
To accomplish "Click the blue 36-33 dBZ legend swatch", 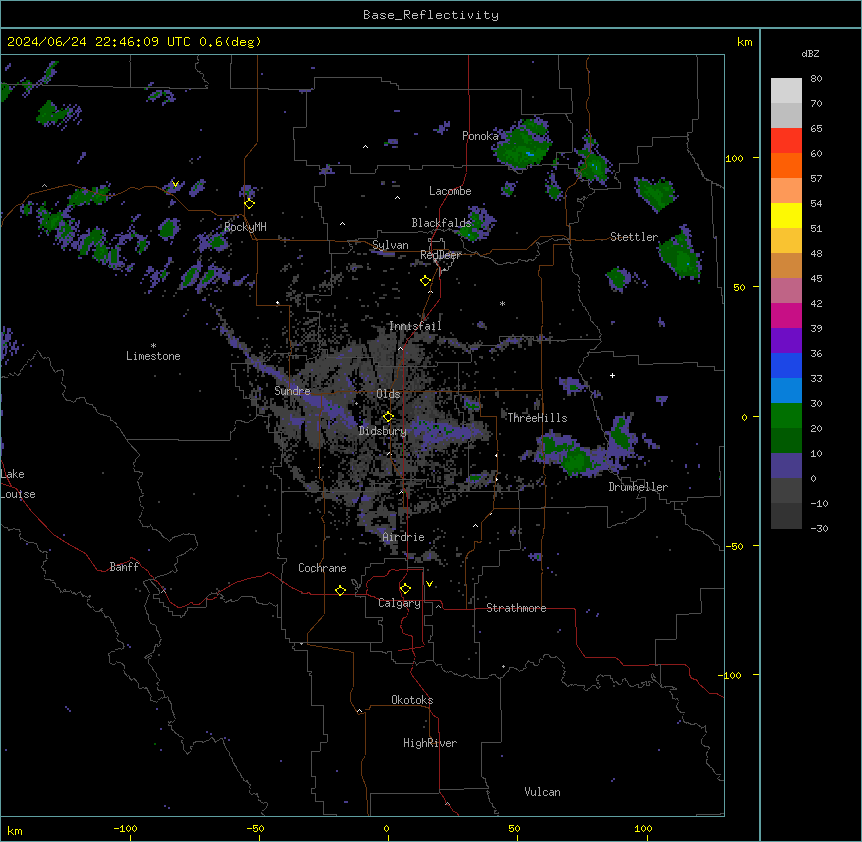I will click(x=786, y=366).
